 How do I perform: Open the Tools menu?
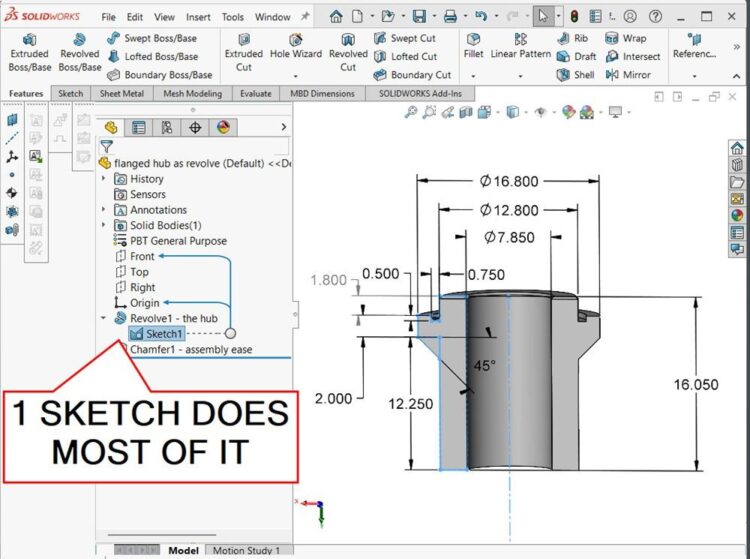click(x=232, y=17)
